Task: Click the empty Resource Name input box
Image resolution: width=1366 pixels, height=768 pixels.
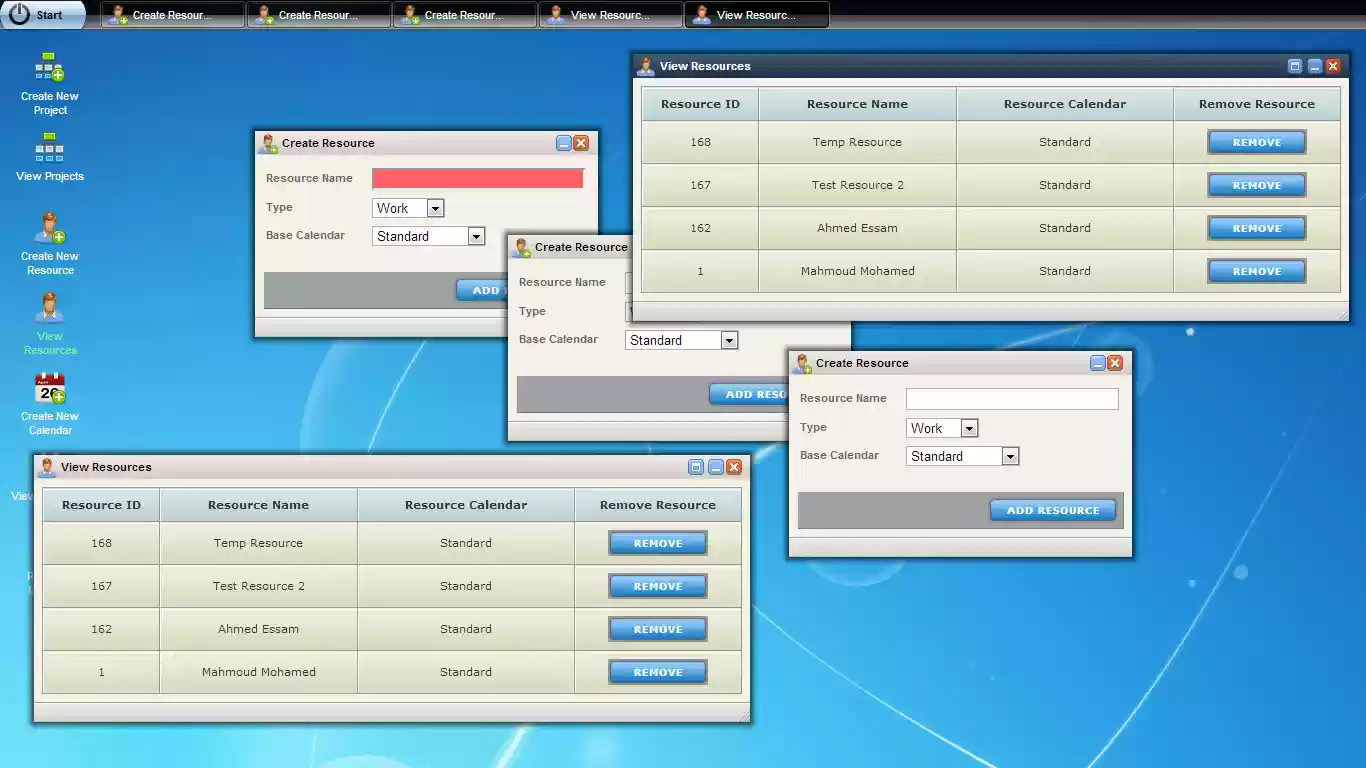Action: point(1011,398)
